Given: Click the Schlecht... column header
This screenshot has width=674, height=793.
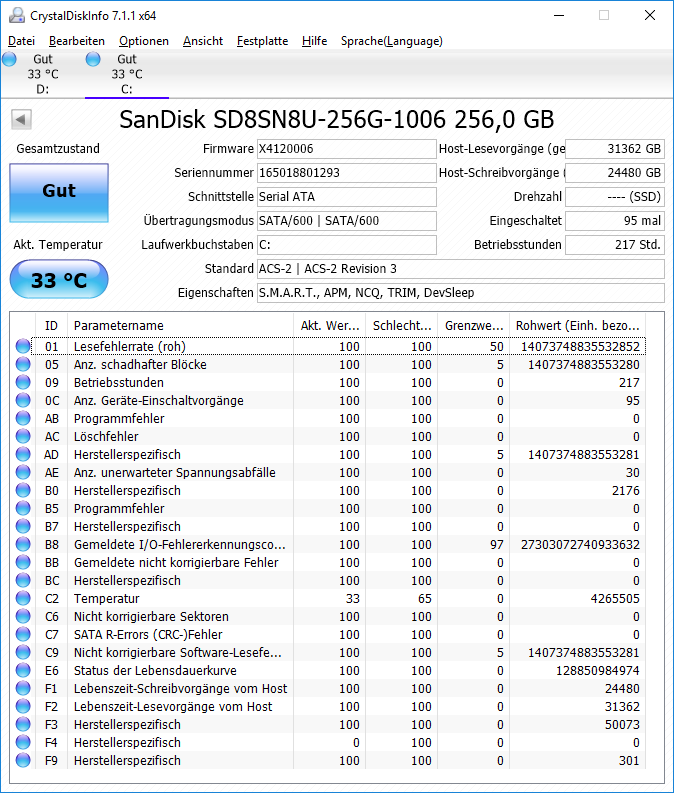Looking at the screenshot, I should (402, 326).
